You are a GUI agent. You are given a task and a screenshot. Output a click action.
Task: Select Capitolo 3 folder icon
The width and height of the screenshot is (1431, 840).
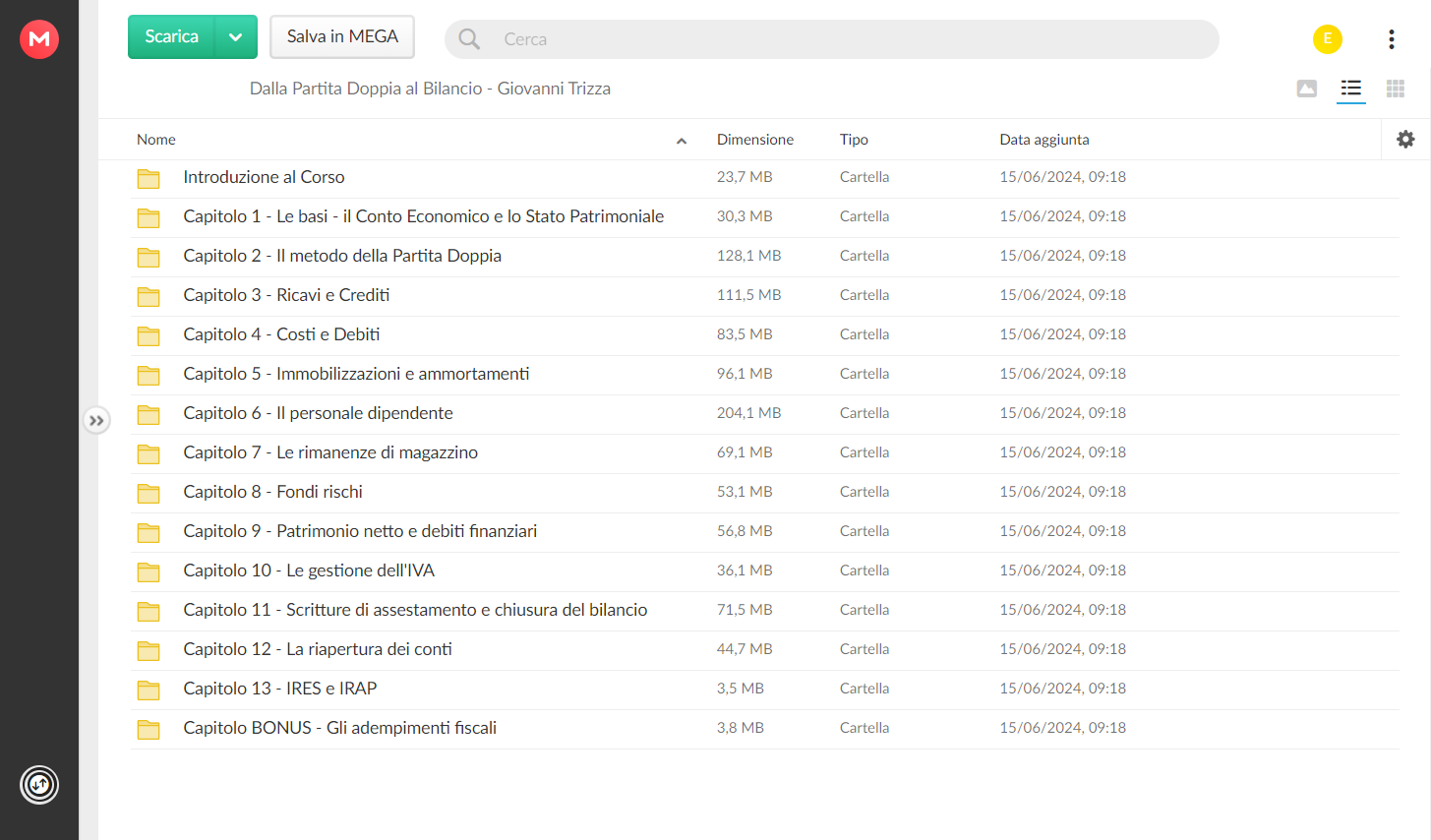pyautogui.click(x=149, y=296)
